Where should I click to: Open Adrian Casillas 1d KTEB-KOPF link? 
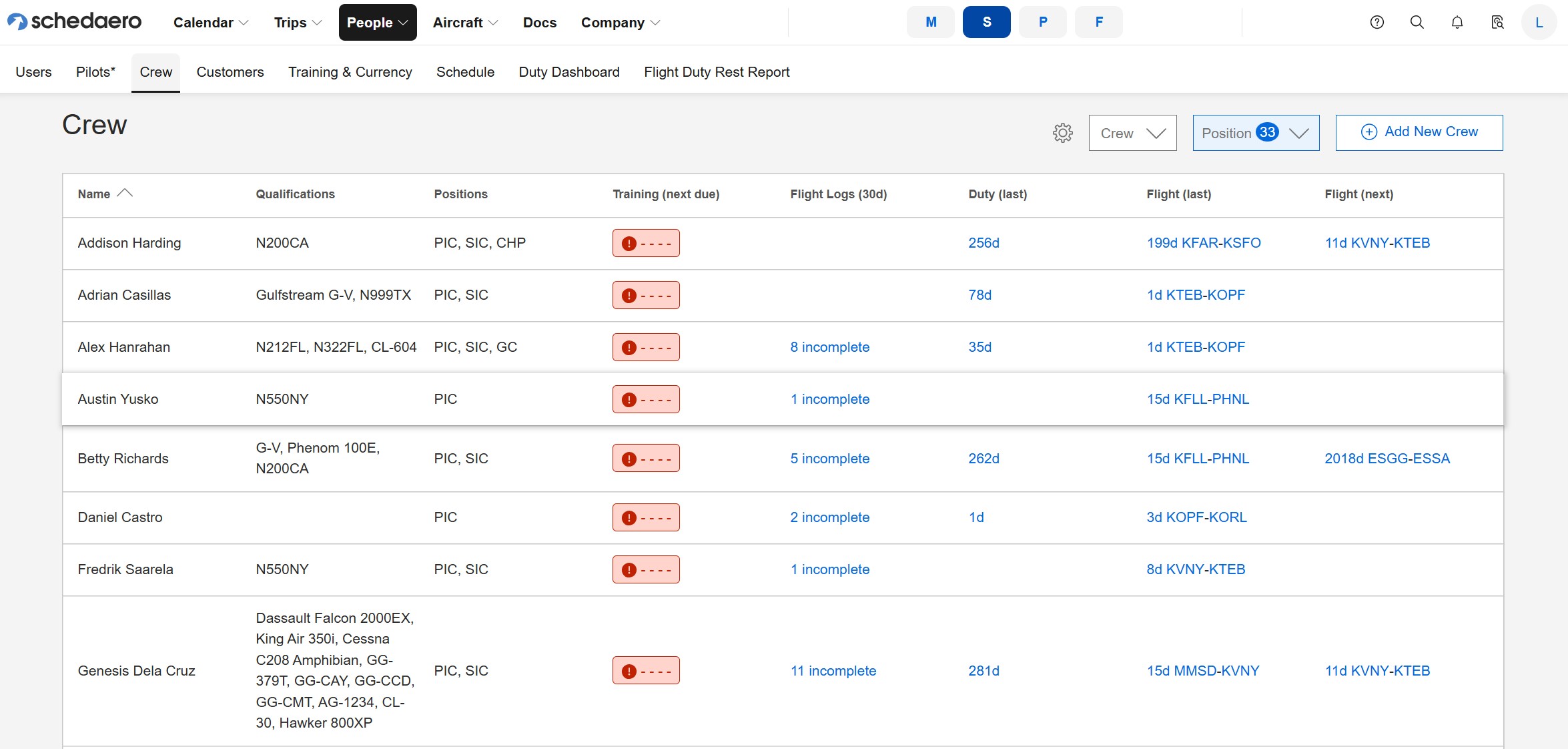tap(1196, 295)
